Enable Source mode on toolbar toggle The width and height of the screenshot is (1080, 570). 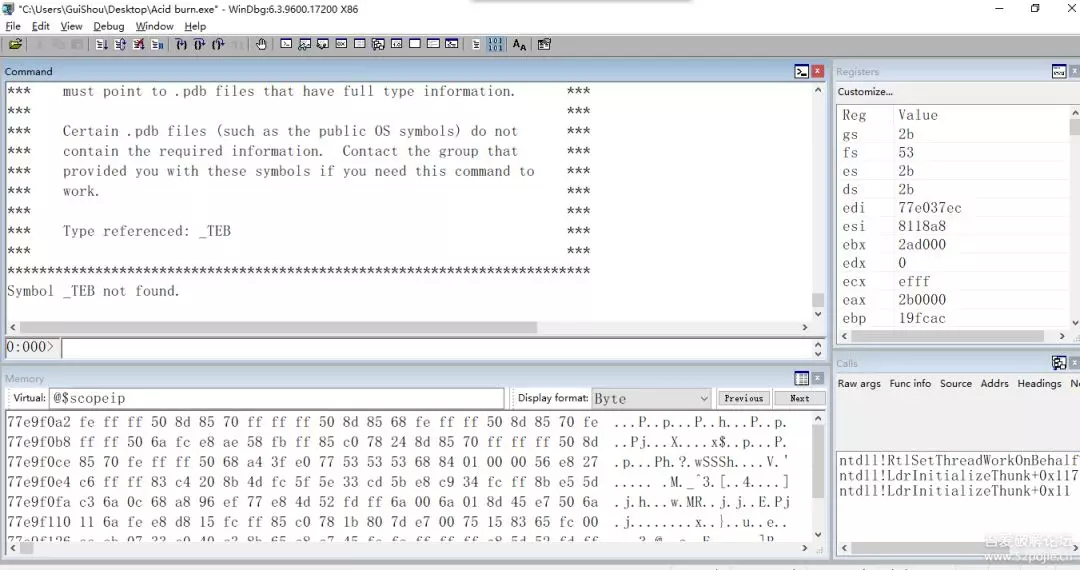[x=476, y=45]
